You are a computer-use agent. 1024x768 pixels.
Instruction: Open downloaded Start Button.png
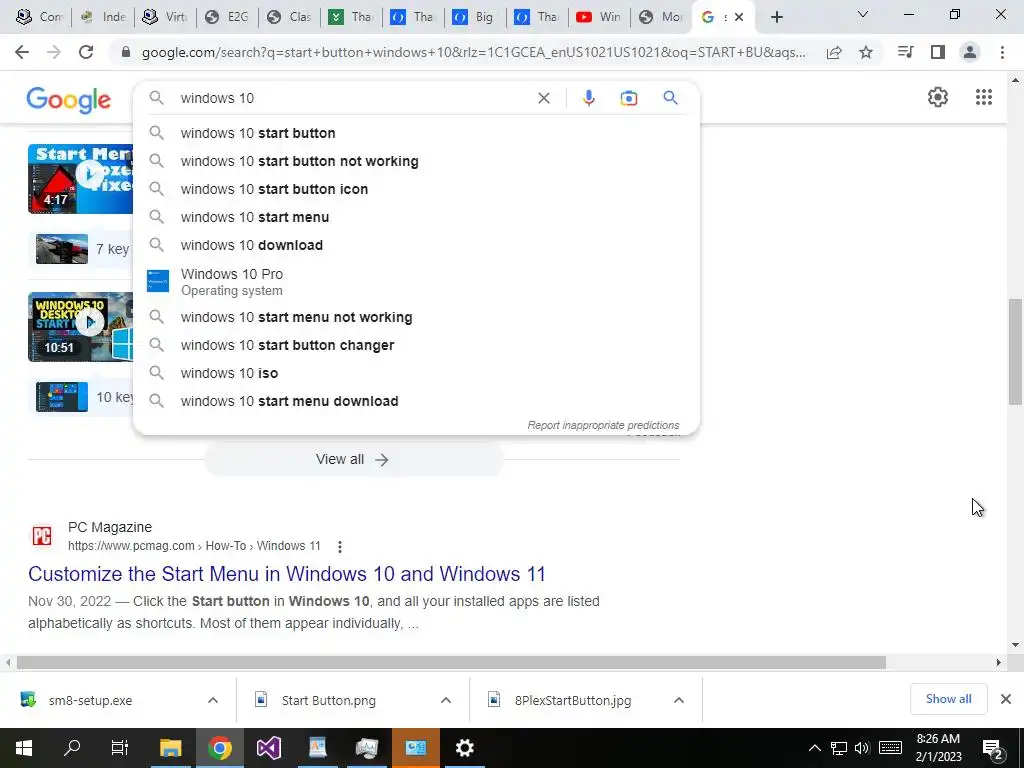[328, 700]
